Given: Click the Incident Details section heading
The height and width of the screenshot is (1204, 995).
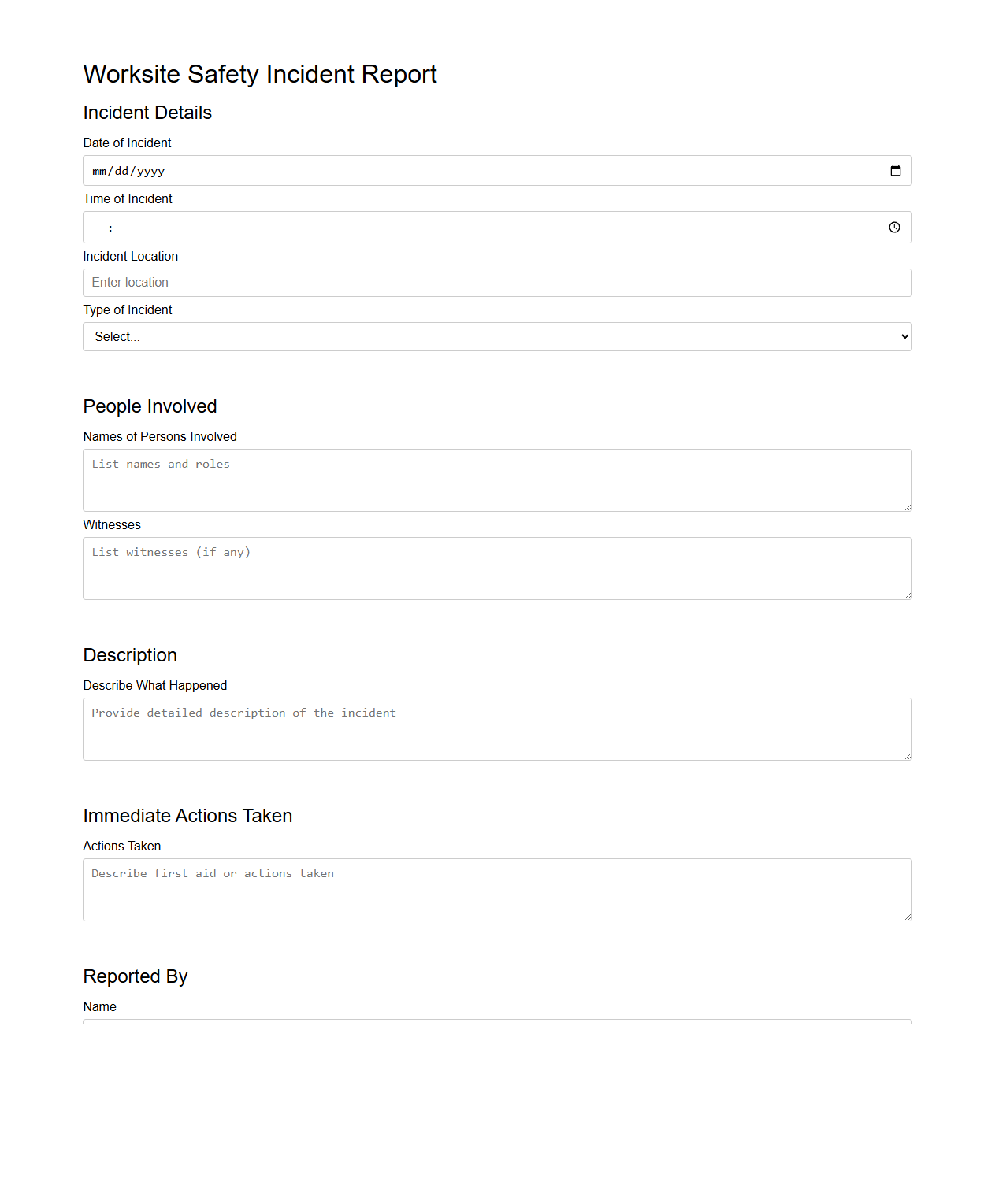Looking at the screenshot, I should coord(147,113).
